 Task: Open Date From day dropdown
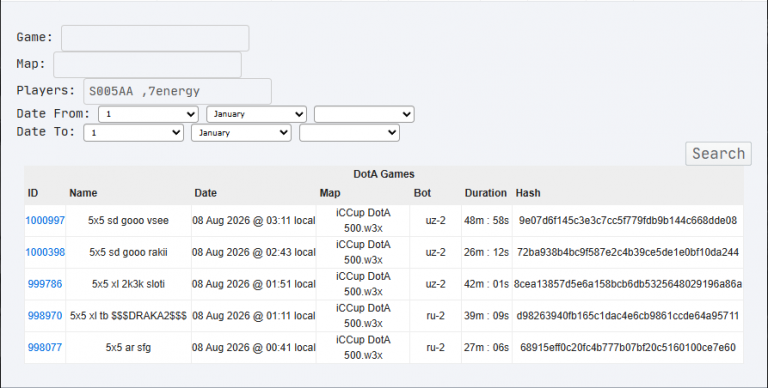148,114
